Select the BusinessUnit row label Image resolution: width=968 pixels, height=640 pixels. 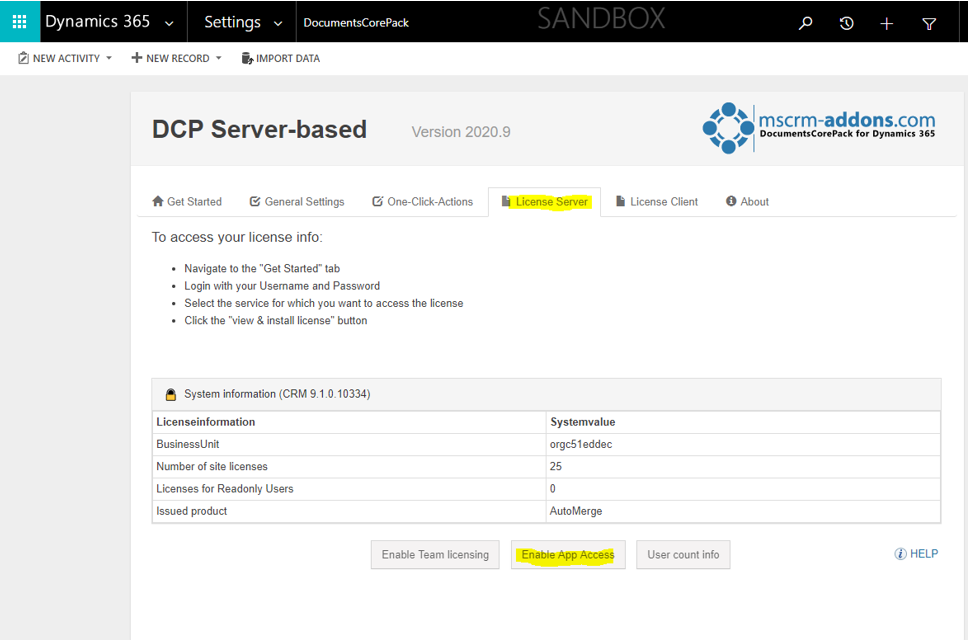point(188,444)
